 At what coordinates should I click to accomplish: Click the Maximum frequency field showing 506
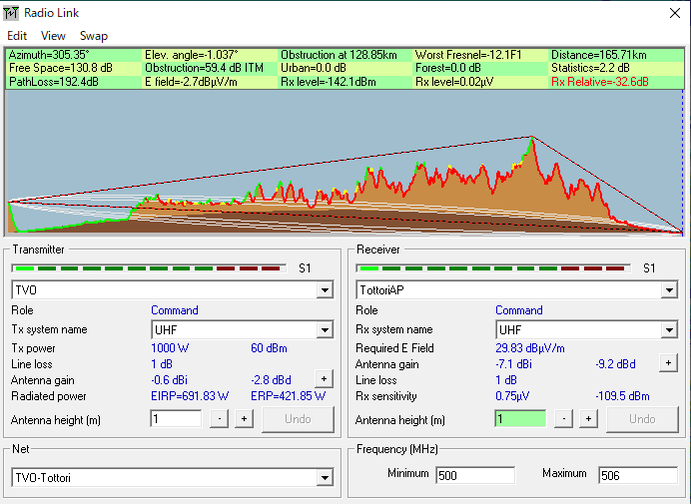(638, 475)
